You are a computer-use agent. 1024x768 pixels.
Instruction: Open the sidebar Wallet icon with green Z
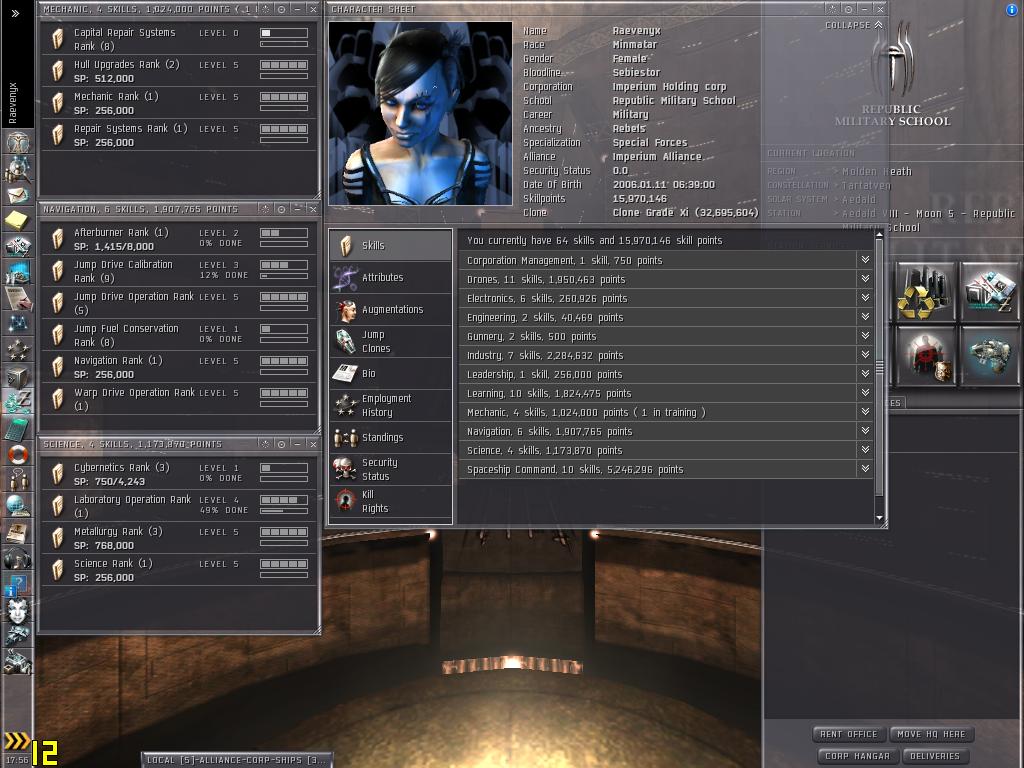click(x=18, y=402)
